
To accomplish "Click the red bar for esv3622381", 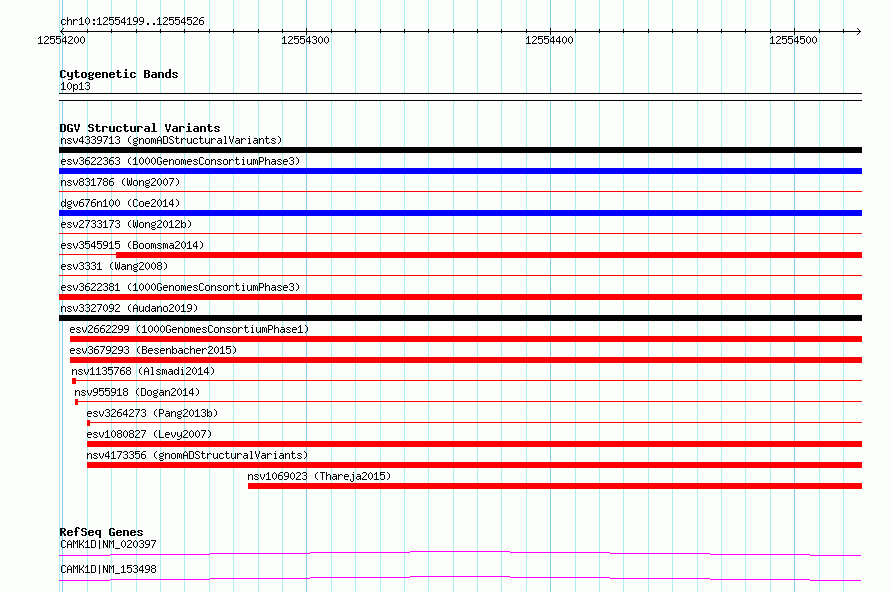I will pos(460,297).
